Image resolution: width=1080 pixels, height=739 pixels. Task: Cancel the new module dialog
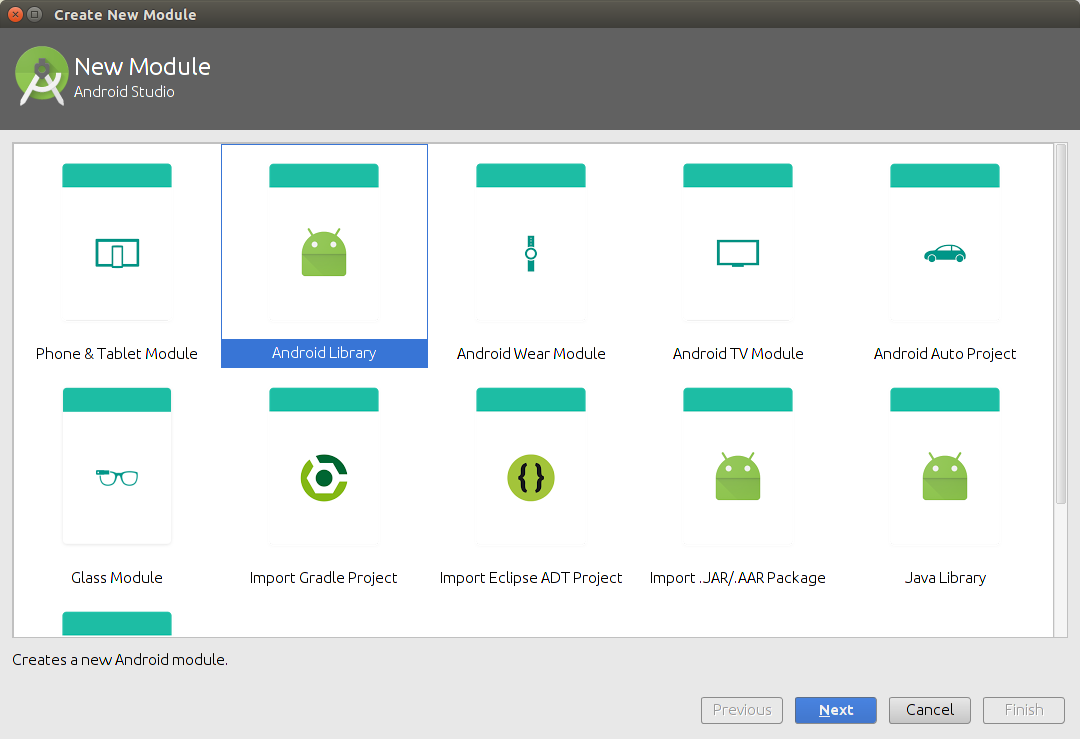pos(930,710)
